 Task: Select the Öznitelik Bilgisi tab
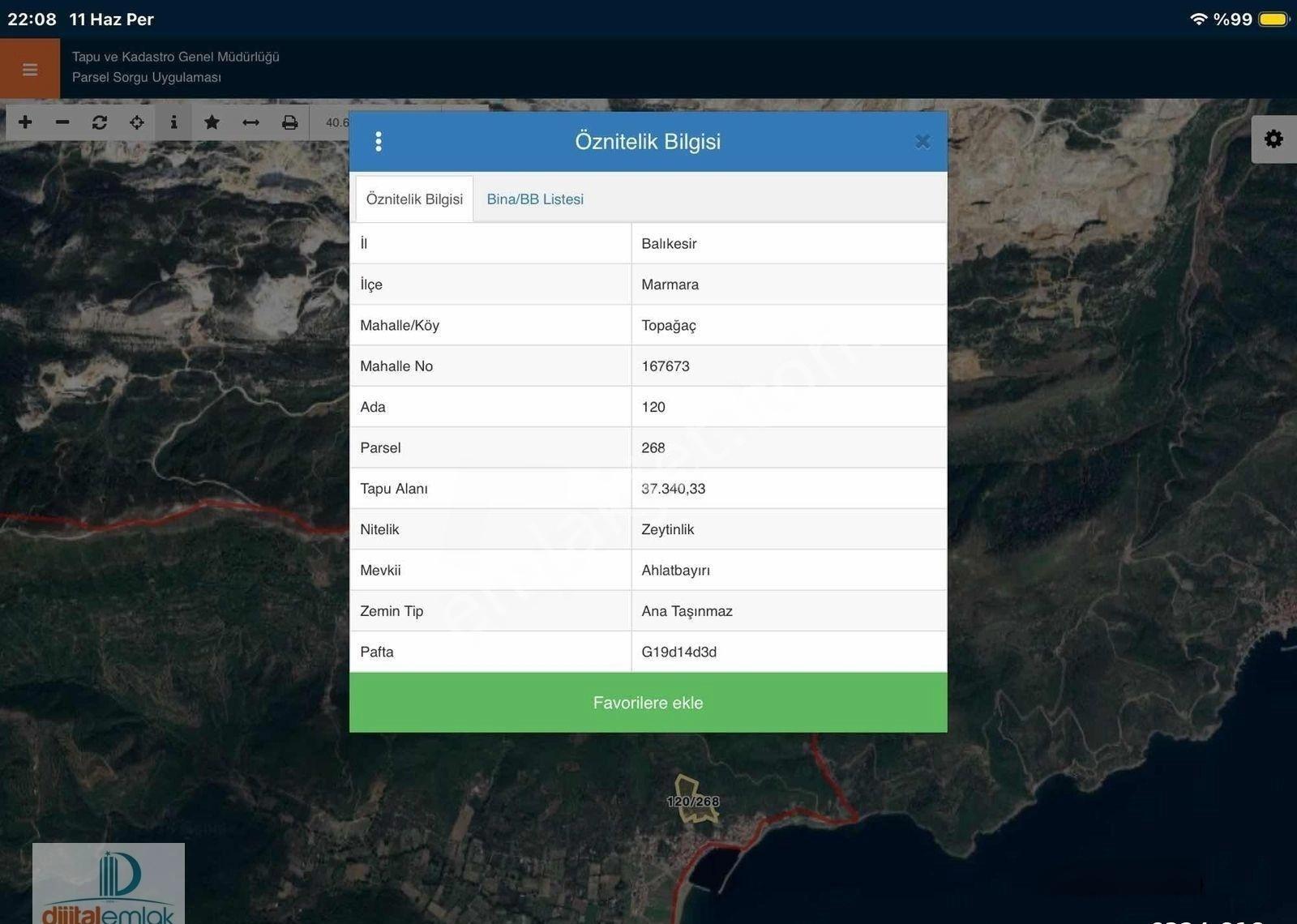[x=414, y=199]
